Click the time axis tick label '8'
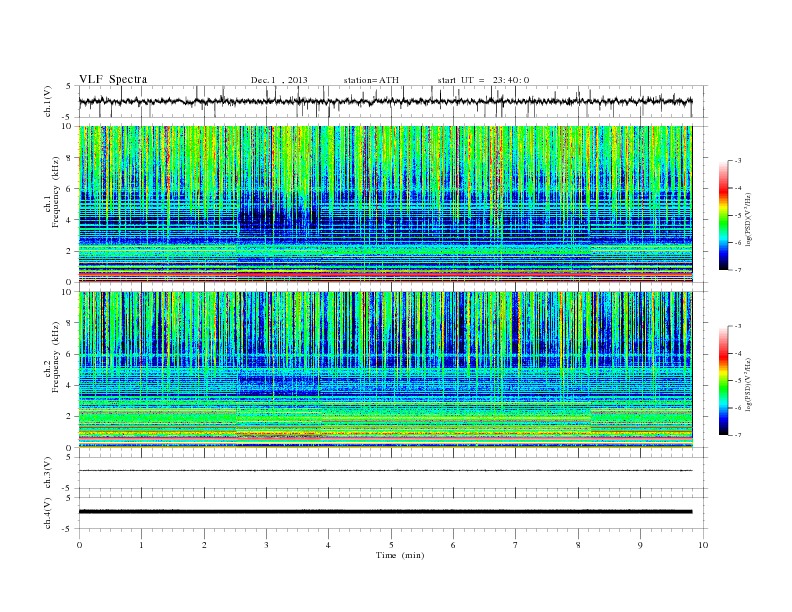Viewport: 792px width, 612px height. (x=578, y=545)
